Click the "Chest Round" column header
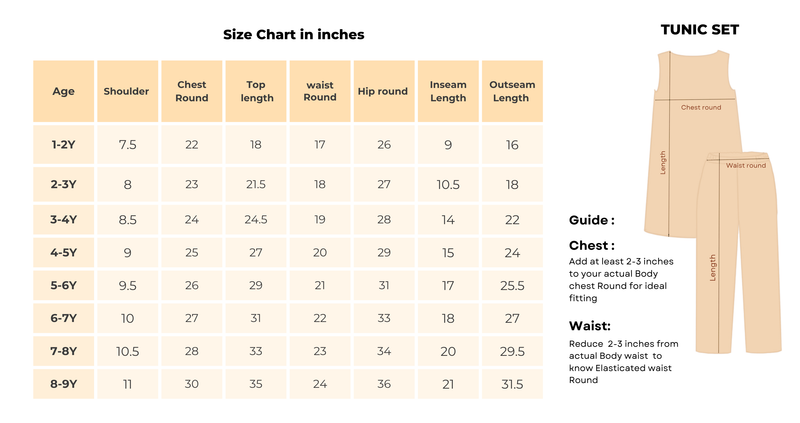 191,91
